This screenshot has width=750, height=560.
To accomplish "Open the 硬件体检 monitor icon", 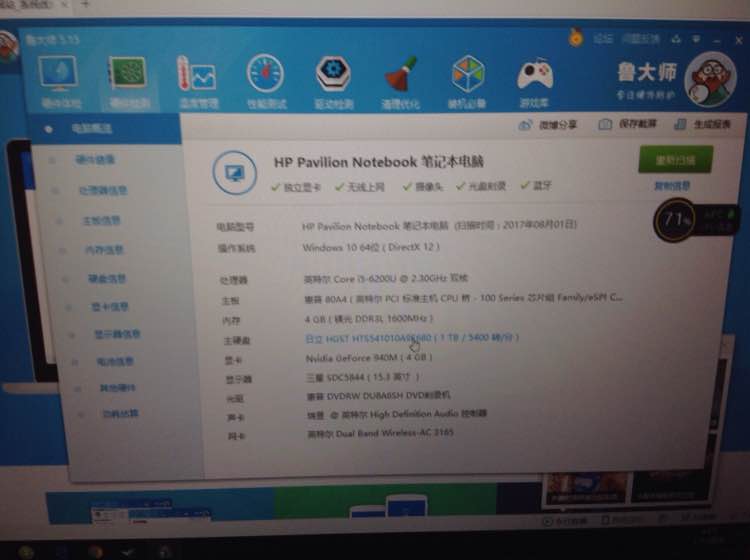I will pos(59,73).
